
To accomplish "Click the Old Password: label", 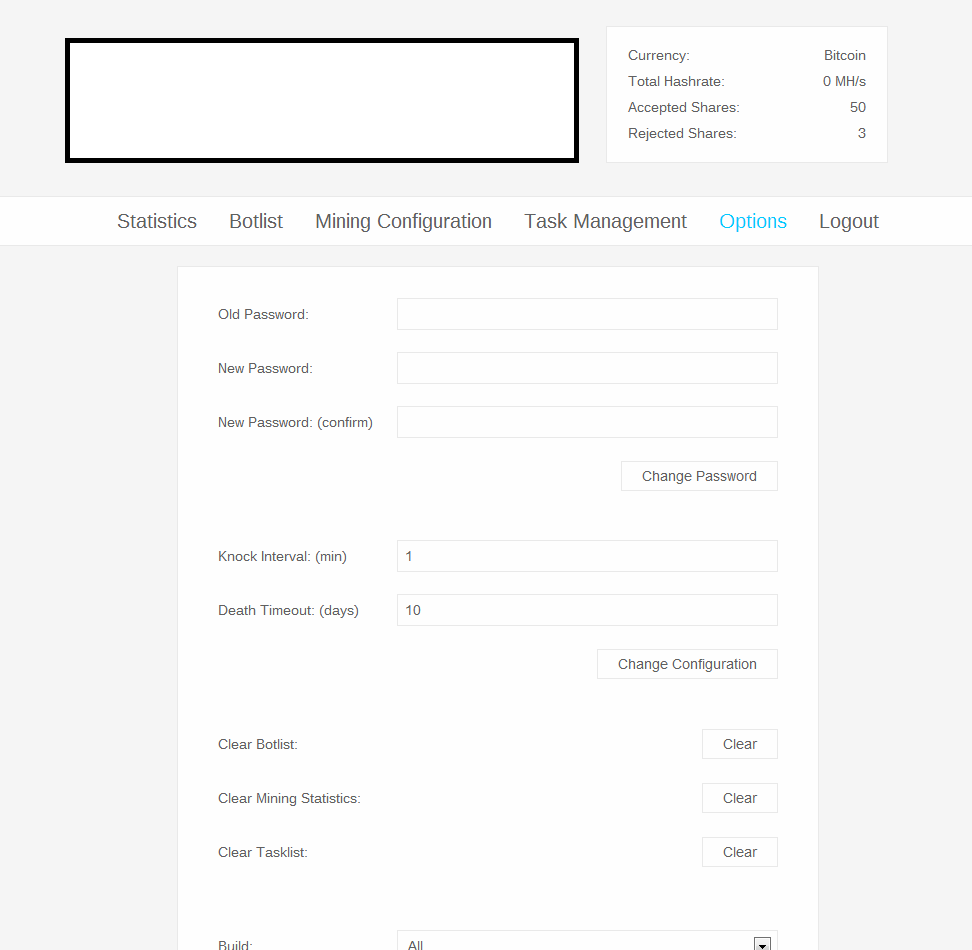I will 263,314.
